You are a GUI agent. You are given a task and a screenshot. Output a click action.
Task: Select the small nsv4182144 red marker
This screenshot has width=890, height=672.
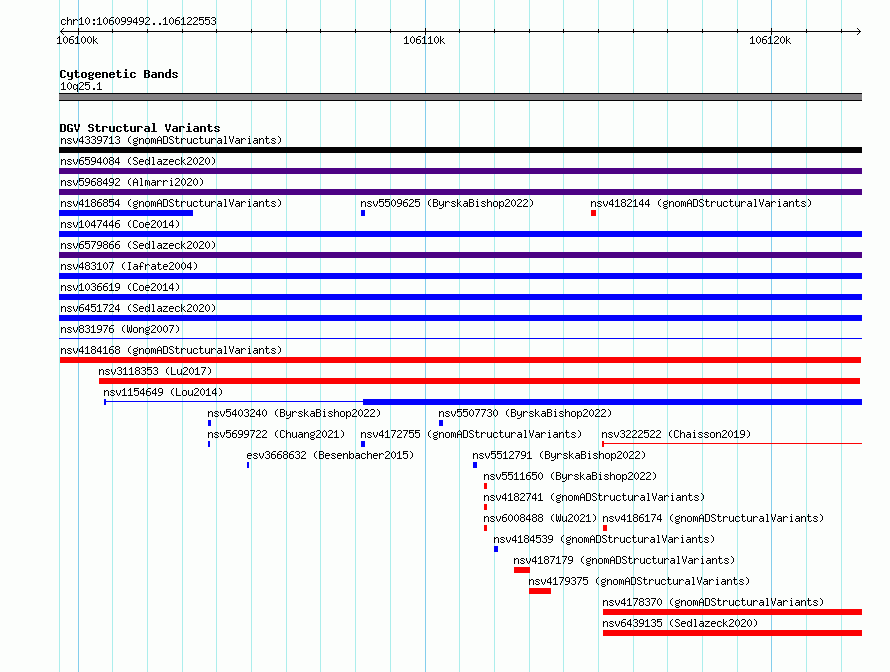click(593, 213)
